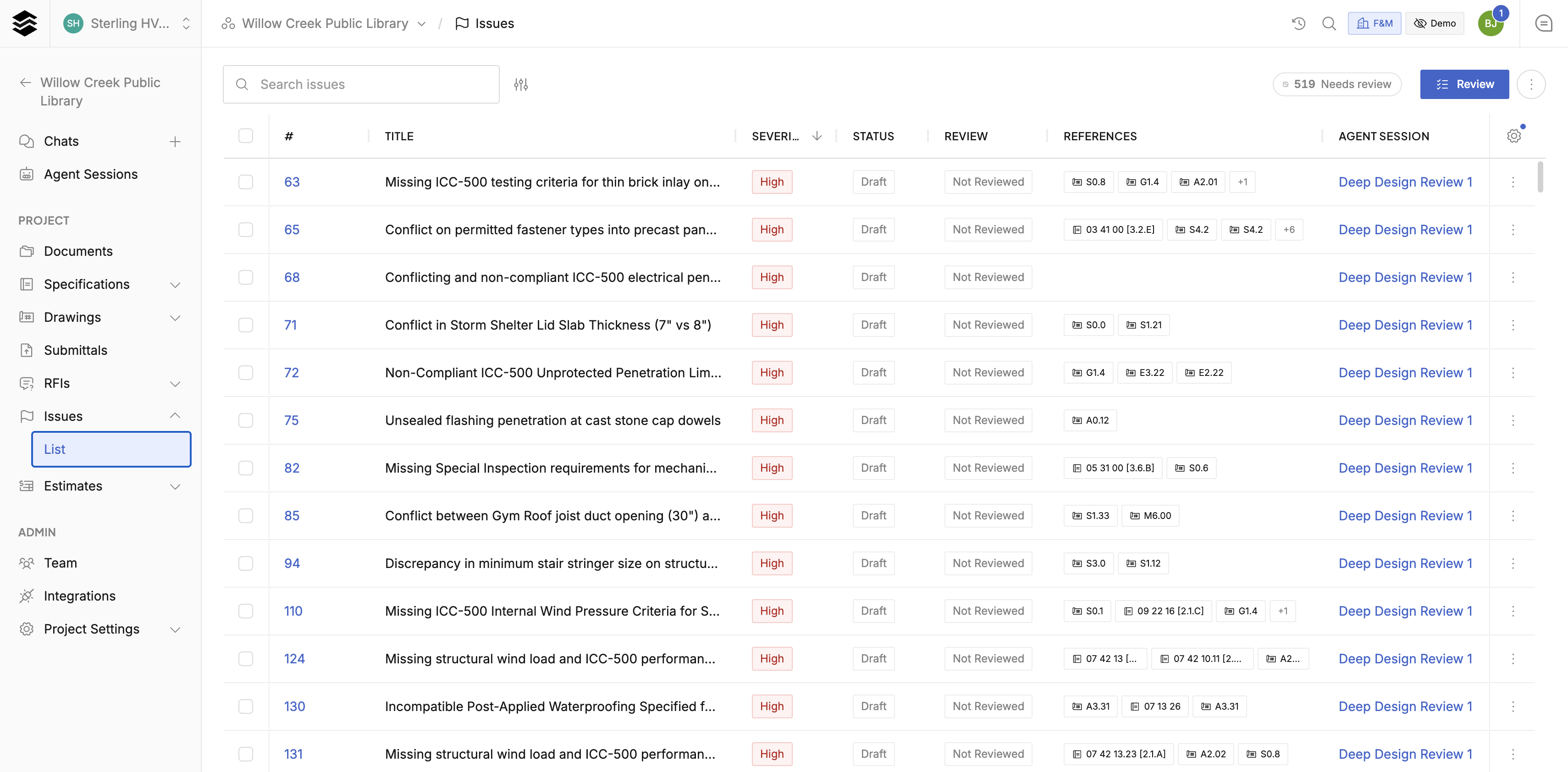Expand the Drawings sidebar section
This screenshot has height=772, width=1568.
(x=175, y=317)
